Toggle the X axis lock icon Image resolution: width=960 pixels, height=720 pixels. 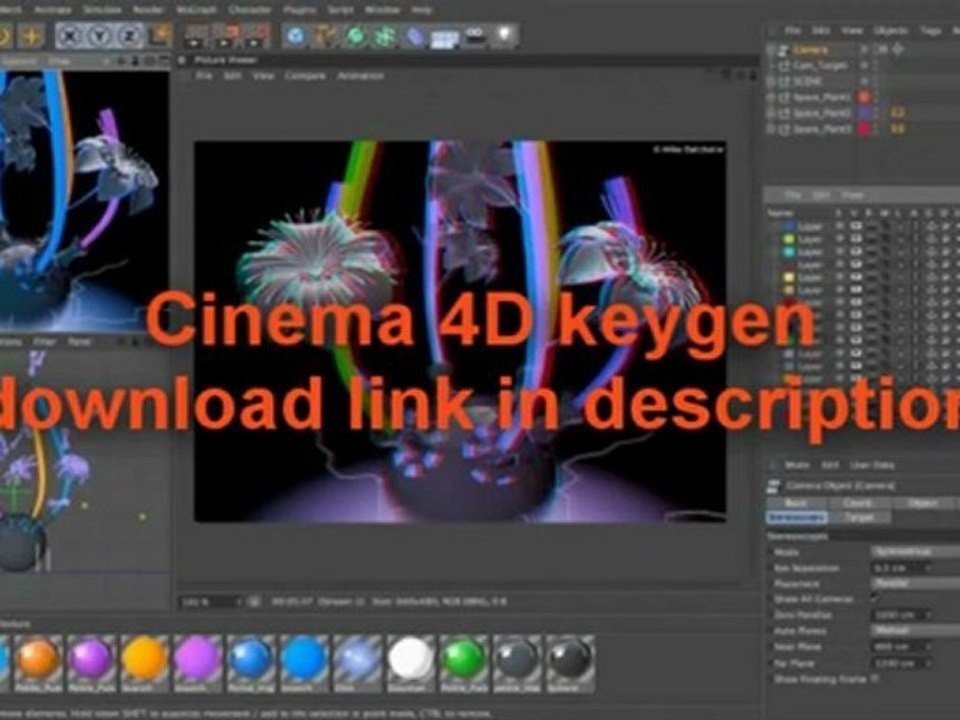point(70,36)
